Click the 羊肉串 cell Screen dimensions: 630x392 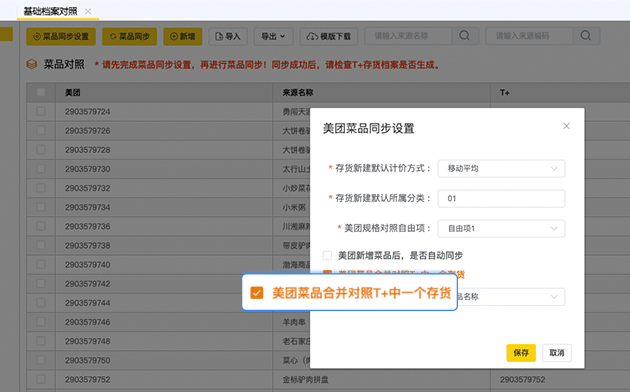click(x=294, y=322)
